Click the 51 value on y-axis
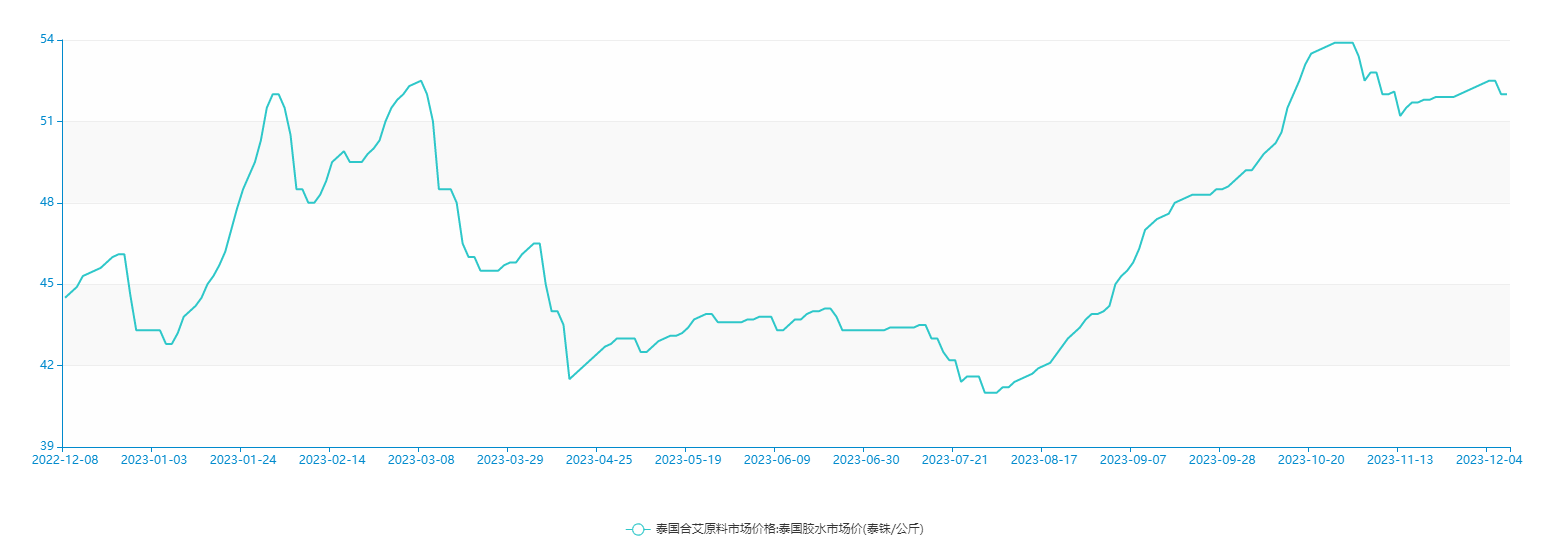 (x=47, y=121)
